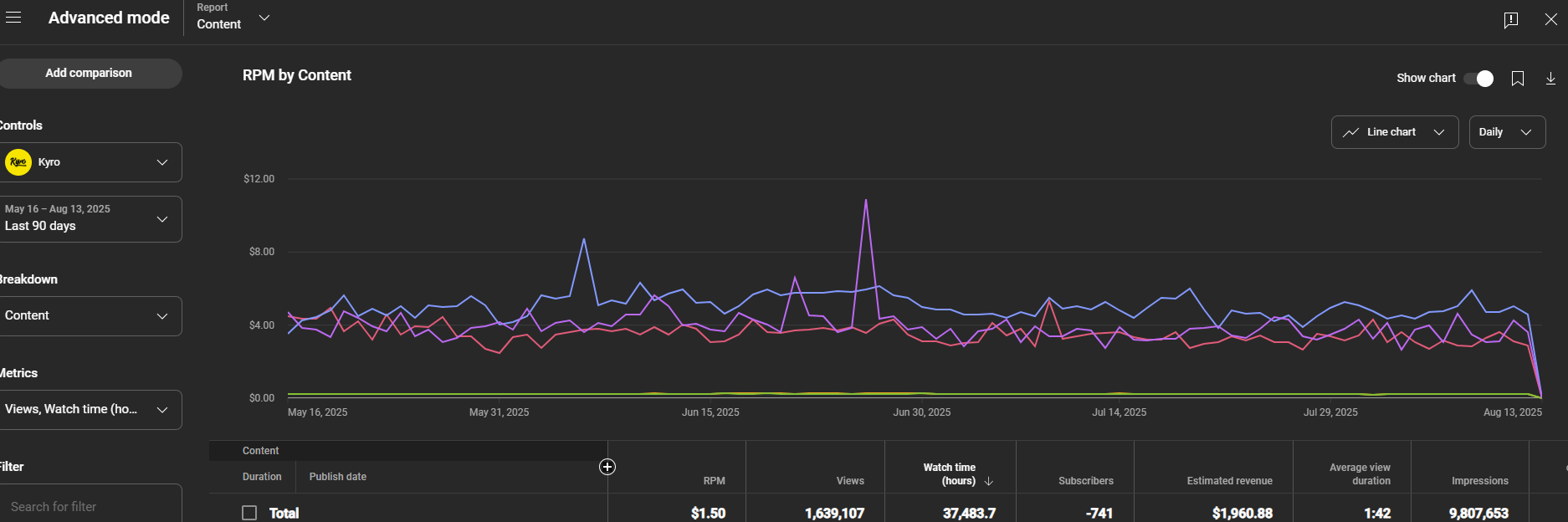Click the May 31, 2025 axis label
This screenshot has height=522, width=1568.
click(x=499, y=412)
